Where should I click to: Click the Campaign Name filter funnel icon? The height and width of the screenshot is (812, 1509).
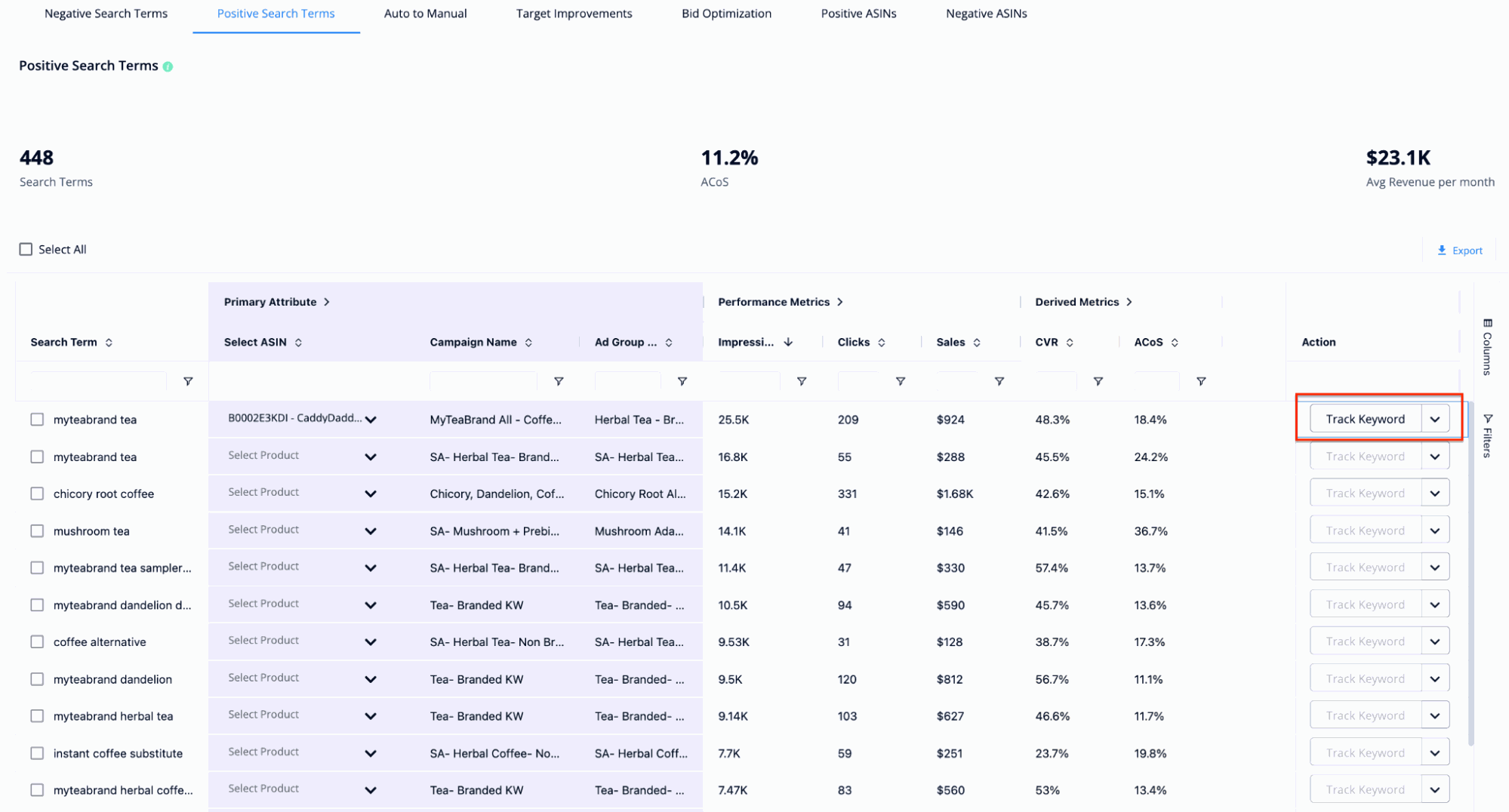coord(559,382)
